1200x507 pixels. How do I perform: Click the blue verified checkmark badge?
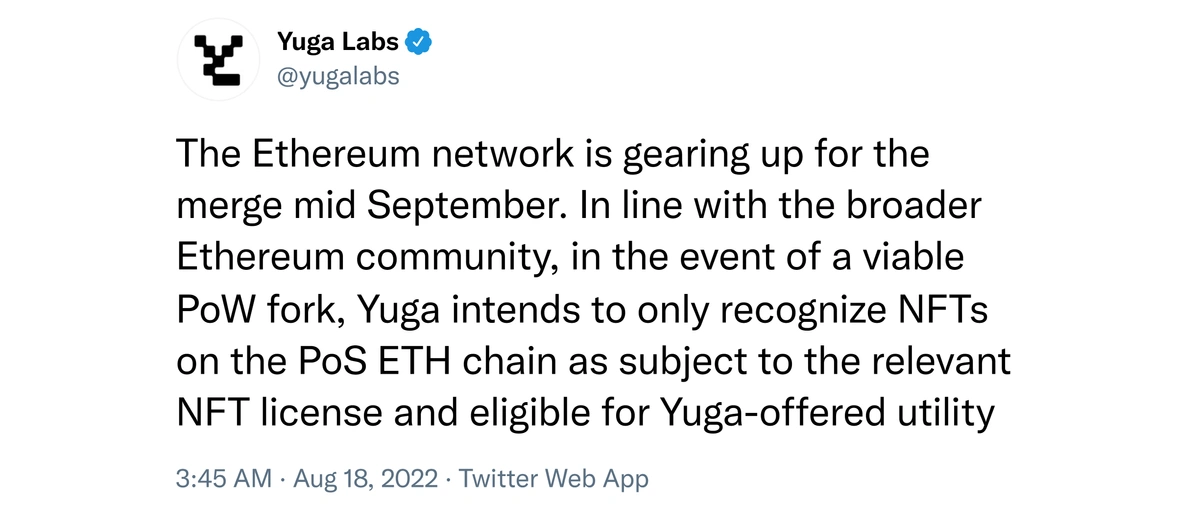click(421, 43)
